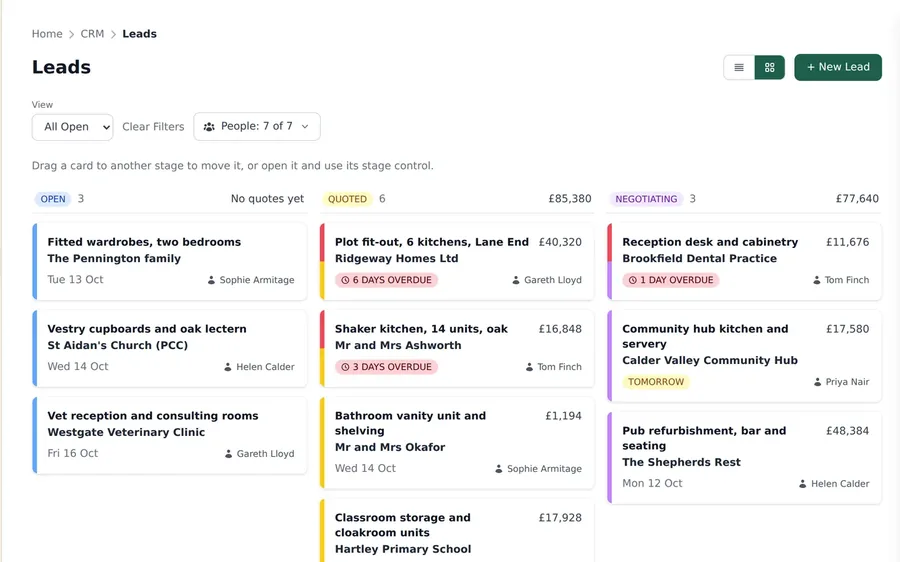Open Vet reception and consulting rooms card

pos(170,435)
